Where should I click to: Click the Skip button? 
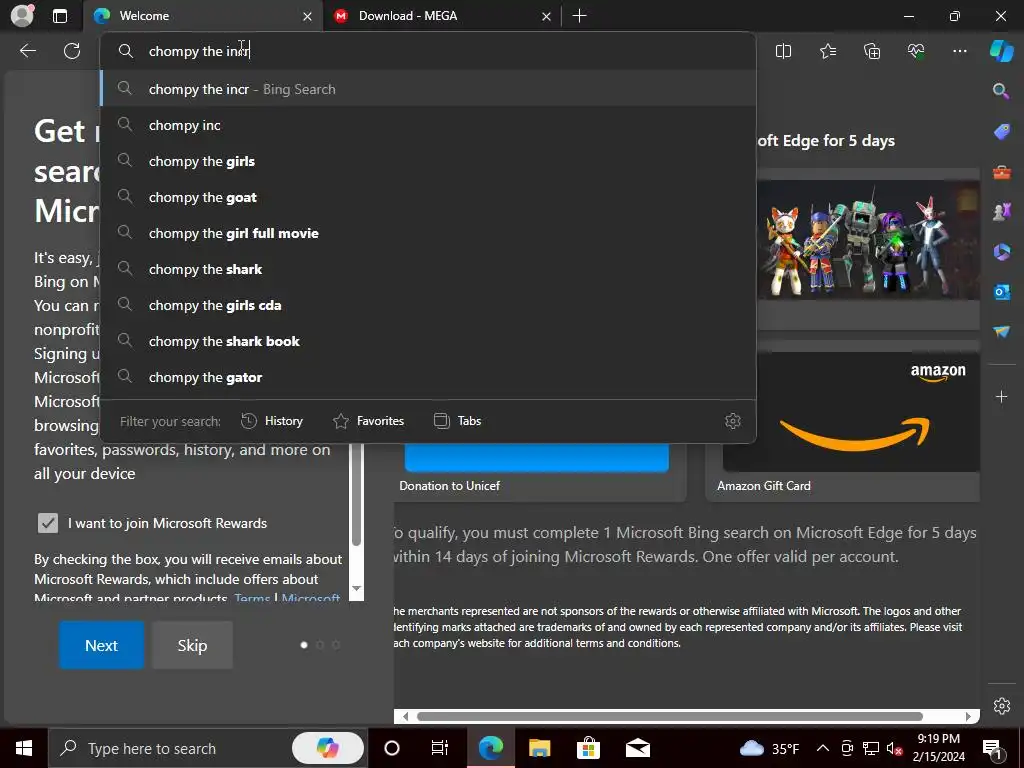pyautogui.click(x=192, y=645)
